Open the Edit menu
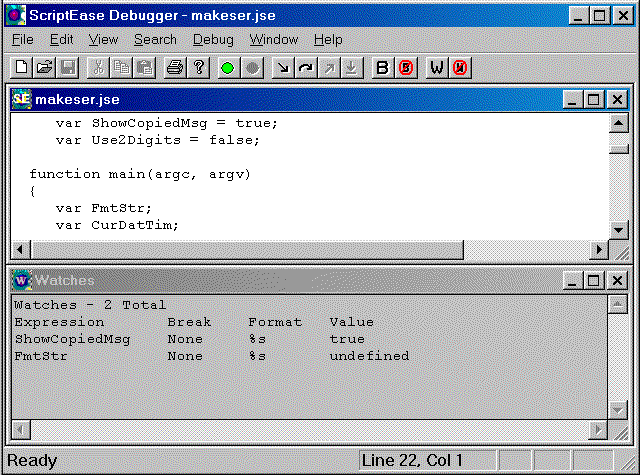The height and width of the screenshot is (475, 640). (x=61, y=40)
